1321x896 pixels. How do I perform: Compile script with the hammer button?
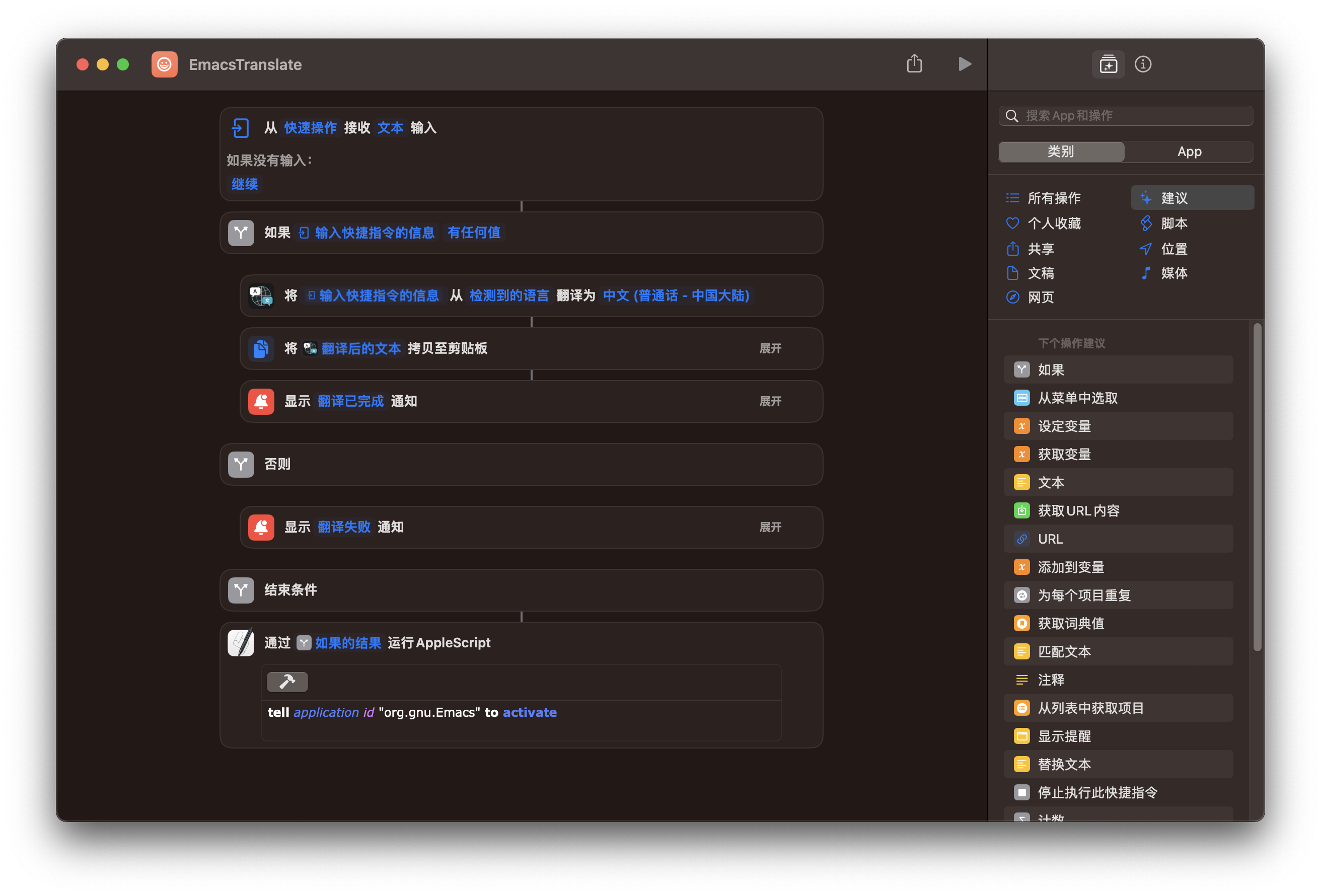coord(287,682)
